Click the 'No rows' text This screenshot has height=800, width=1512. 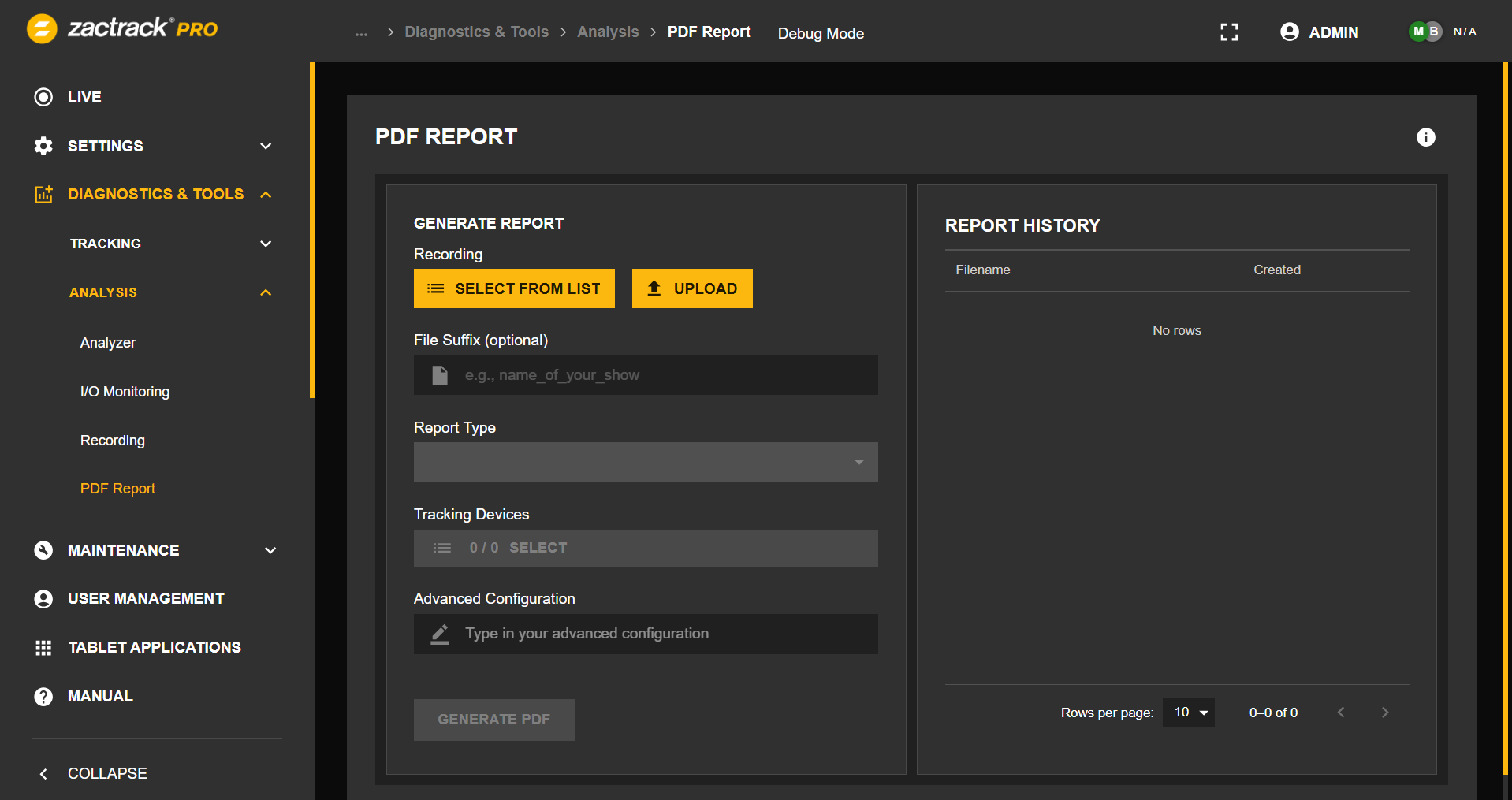click(x=1177, y=331)
